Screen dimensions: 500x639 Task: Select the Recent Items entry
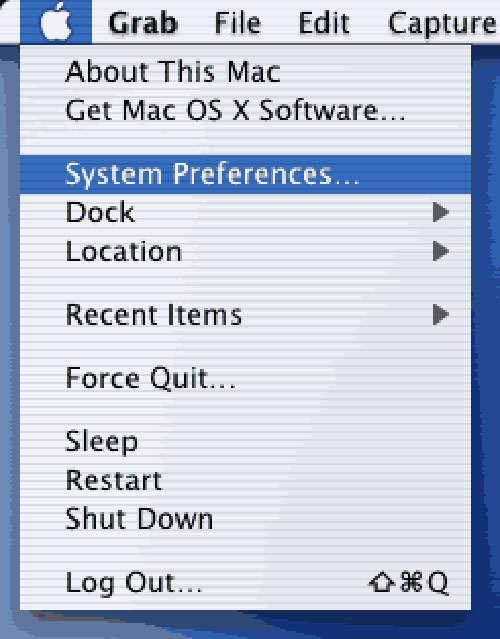tap(245, 315)
